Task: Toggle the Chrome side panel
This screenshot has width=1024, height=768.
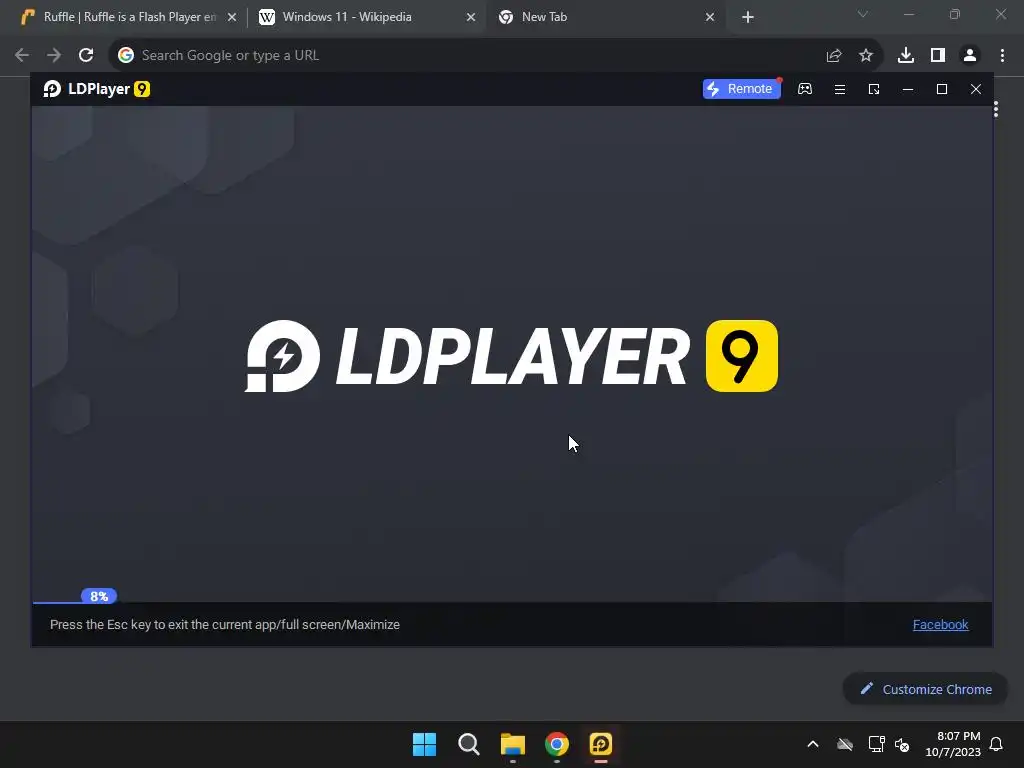Action: [938, 56]
